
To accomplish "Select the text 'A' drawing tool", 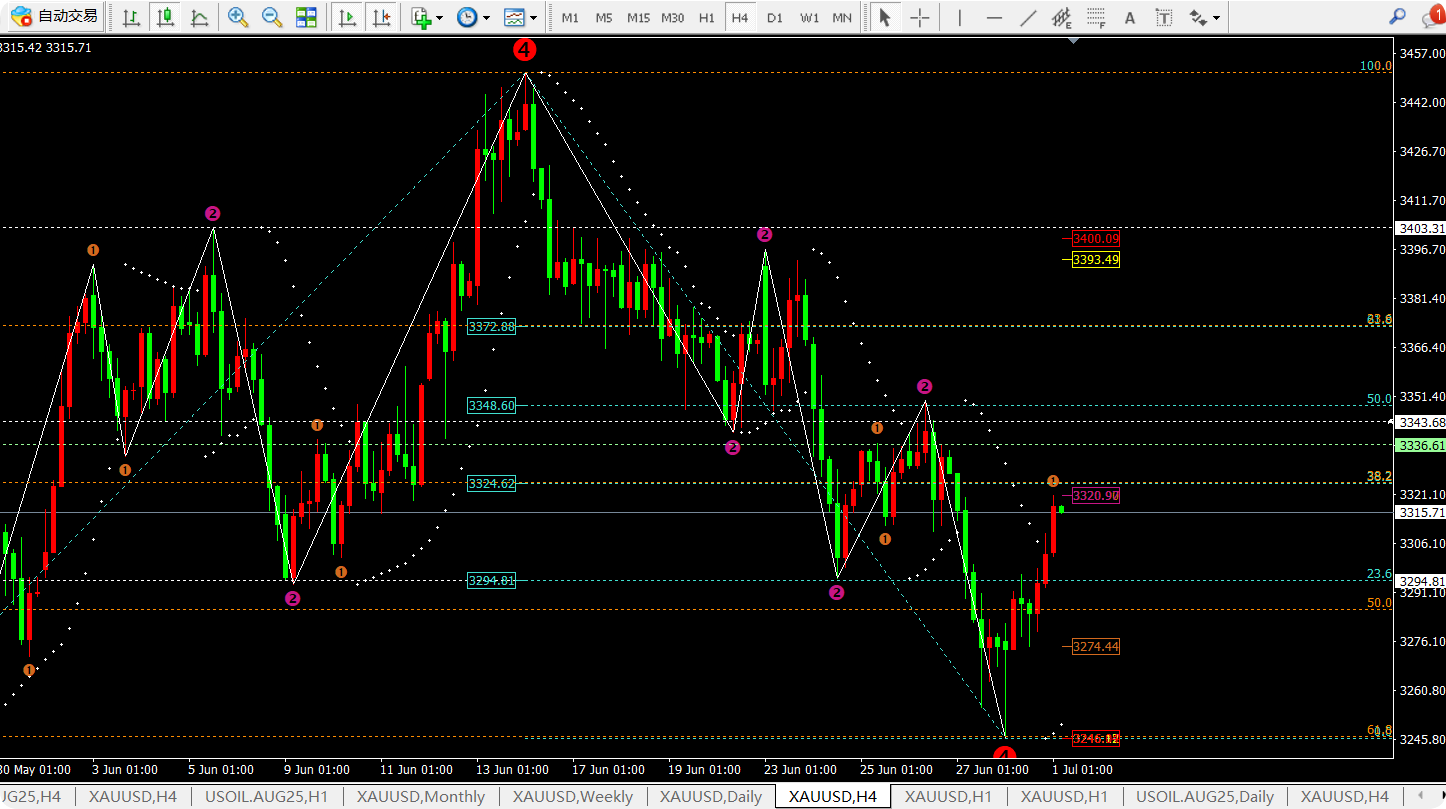I will 1130,17.
